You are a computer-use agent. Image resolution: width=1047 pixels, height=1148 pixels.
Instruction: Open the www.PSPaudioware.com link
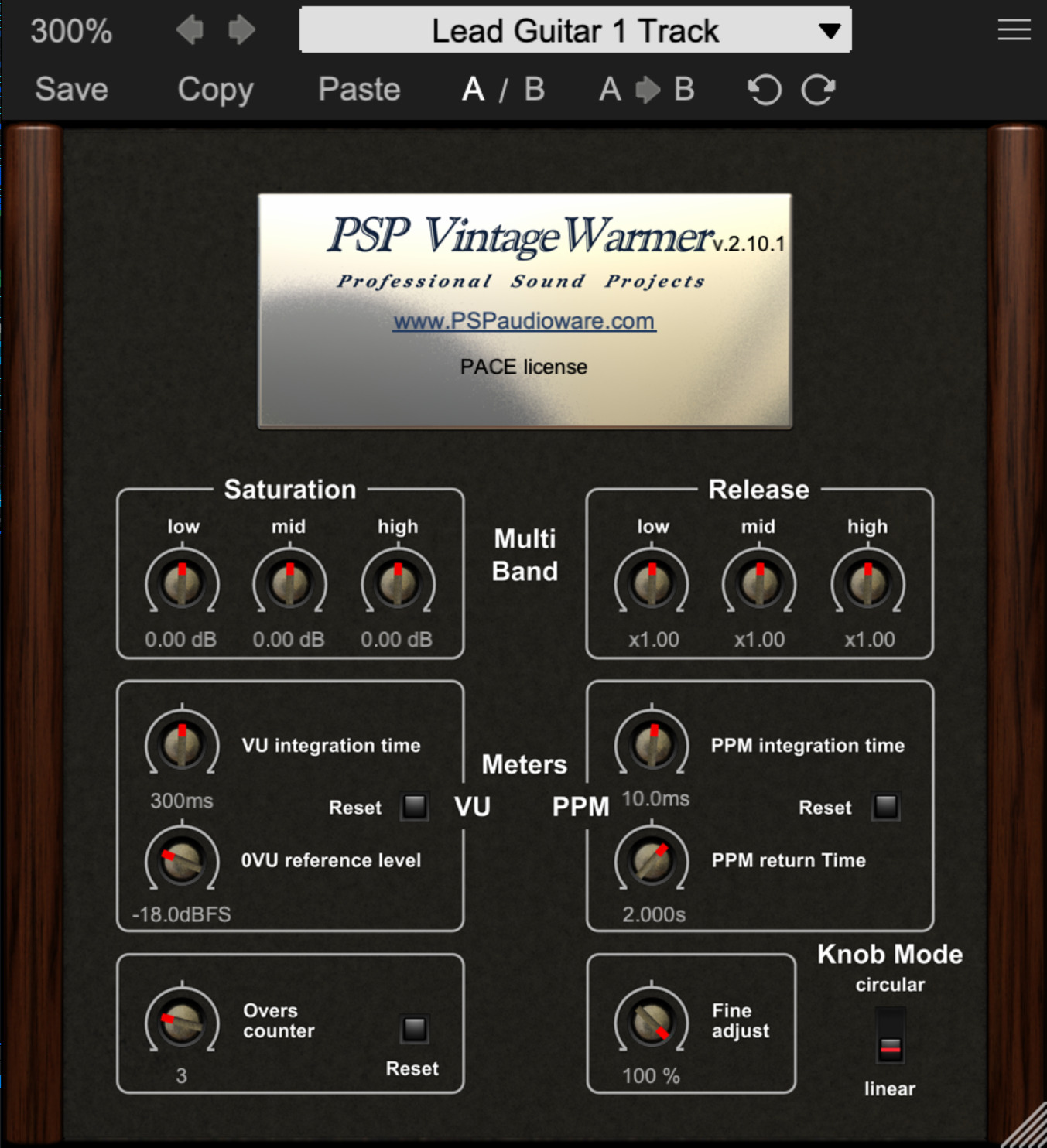524,321
